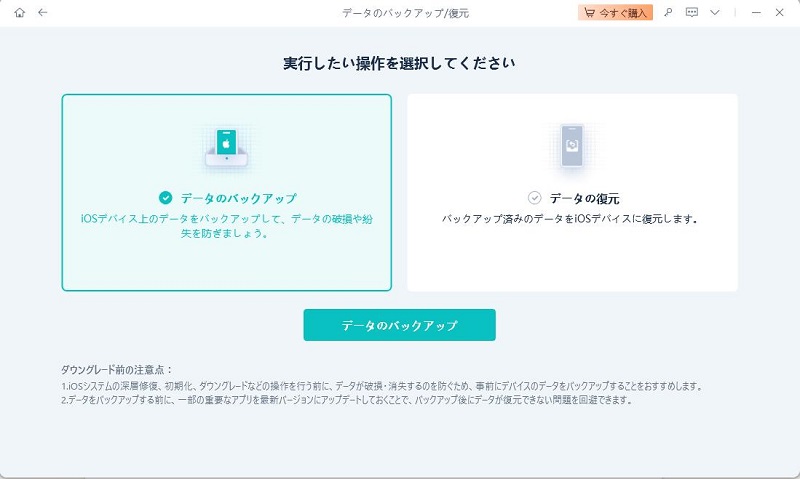800x479 pixels.
Task: Click the データのバックアップ card title
Action: point(238,198)
